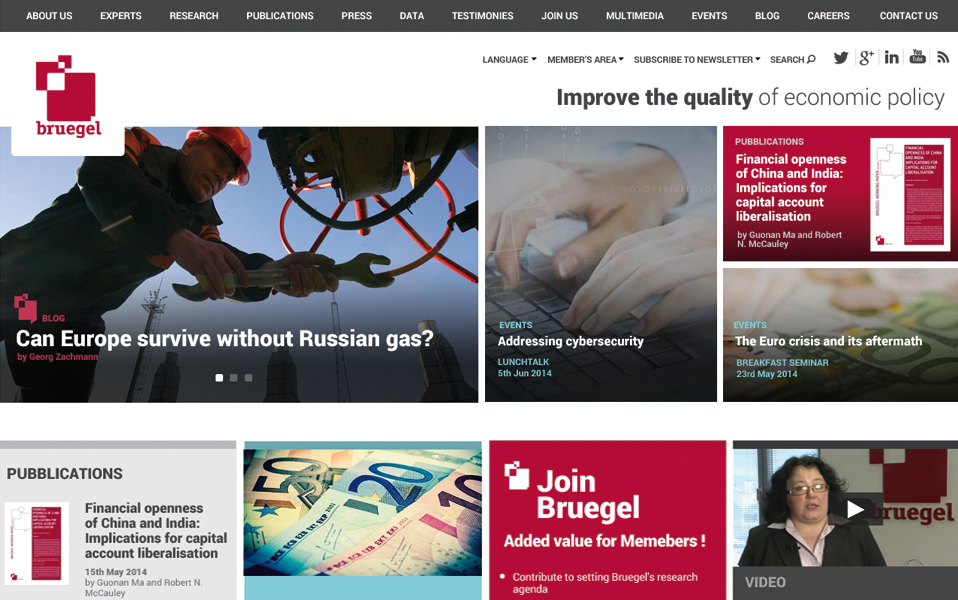Viewport: 958px width, 600px height.
Task: Open Subscribe to Newsletter dropdown
Action: tap(697, 59)
